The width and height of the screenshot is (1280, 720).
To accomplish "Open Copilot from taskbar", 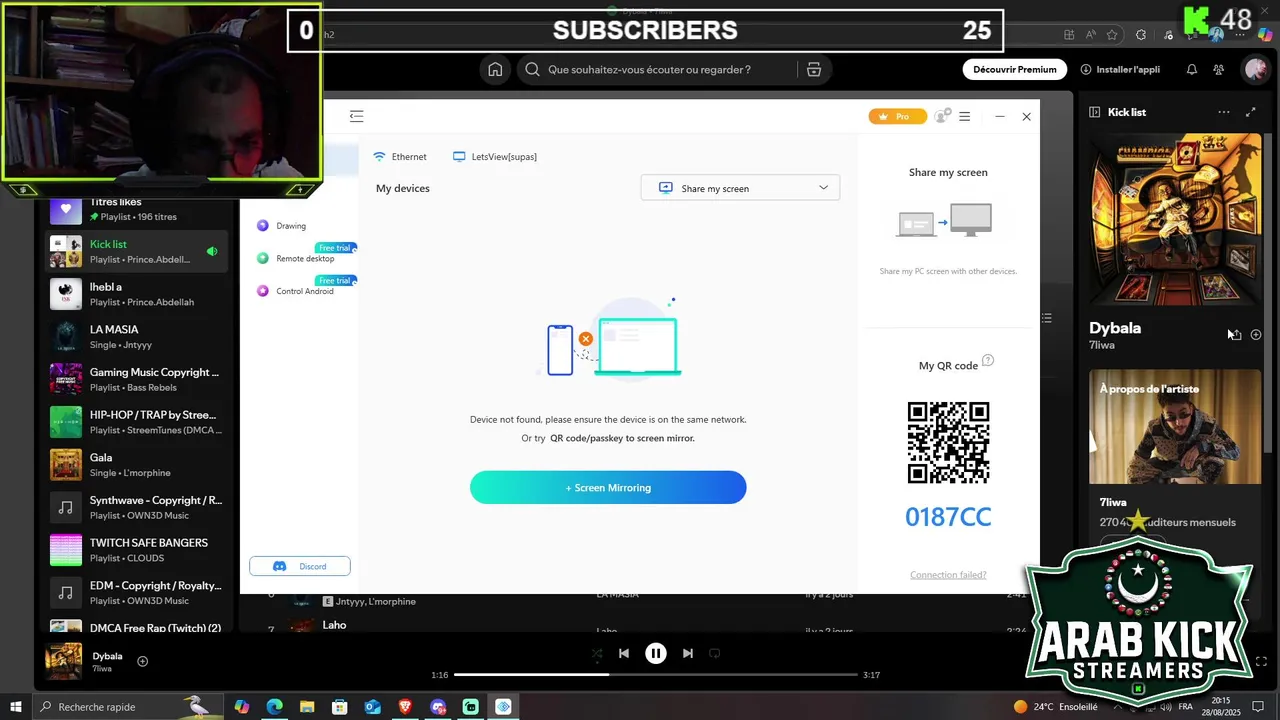I will tap(242, 707).
